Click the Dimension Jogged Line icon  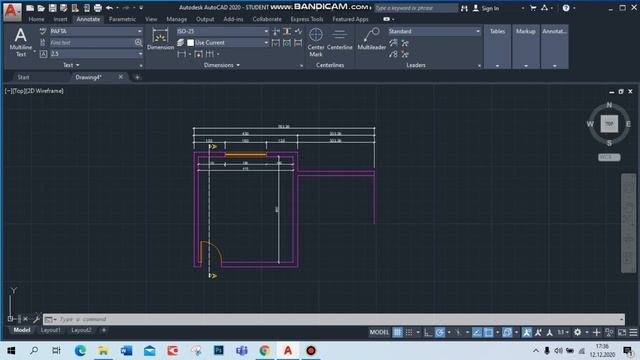click(x=298, y=31)
